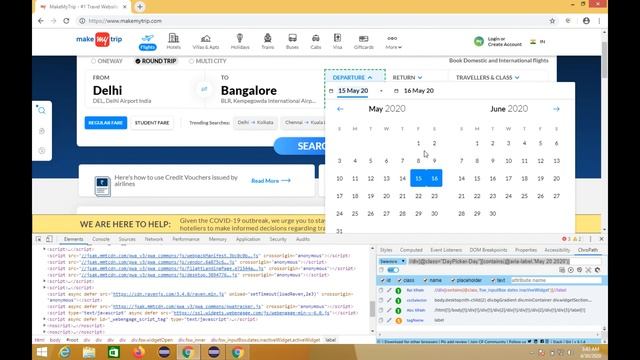
Task: Switch to the DevTools Console tab
Action: 100,239
